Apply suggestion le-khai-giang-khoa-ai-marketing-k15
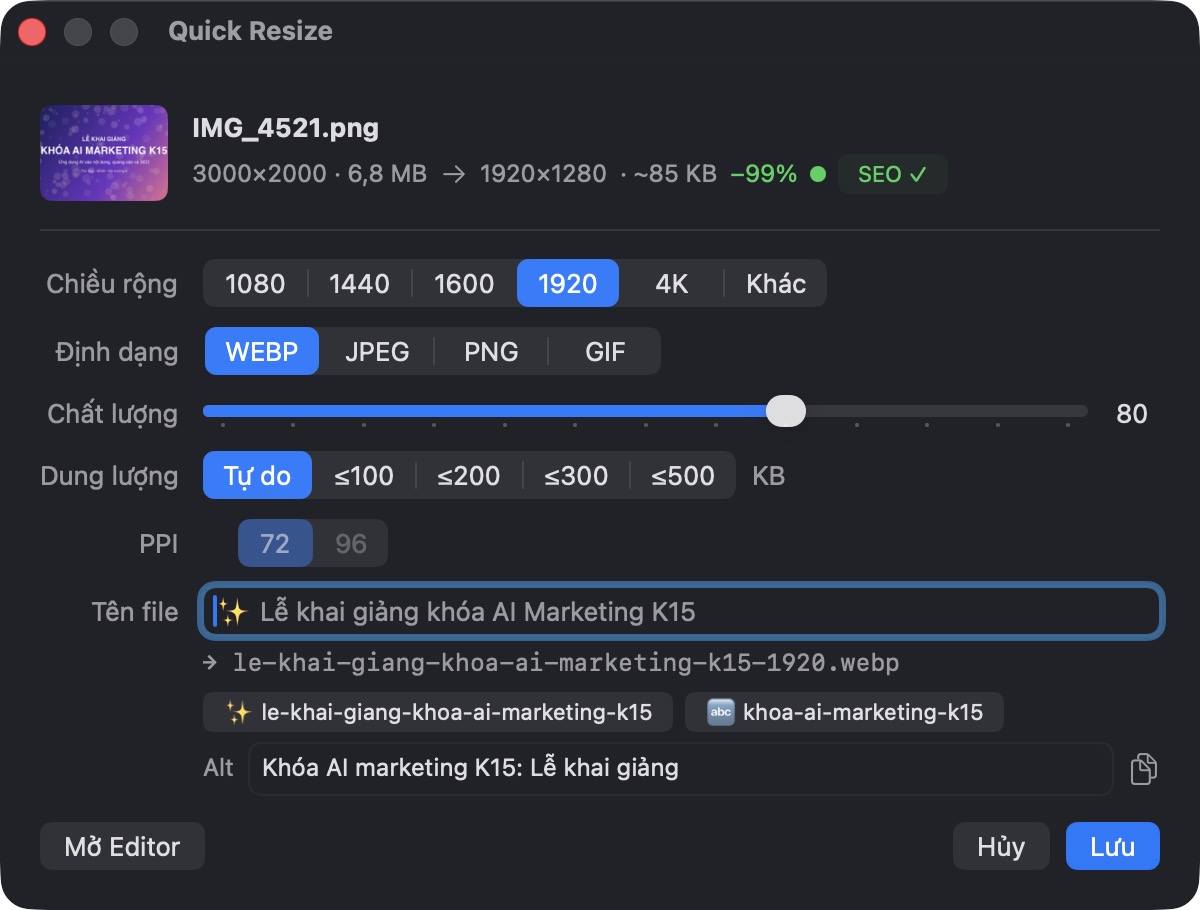Viewport: 1200px width, 910px height. pos(439,712)
